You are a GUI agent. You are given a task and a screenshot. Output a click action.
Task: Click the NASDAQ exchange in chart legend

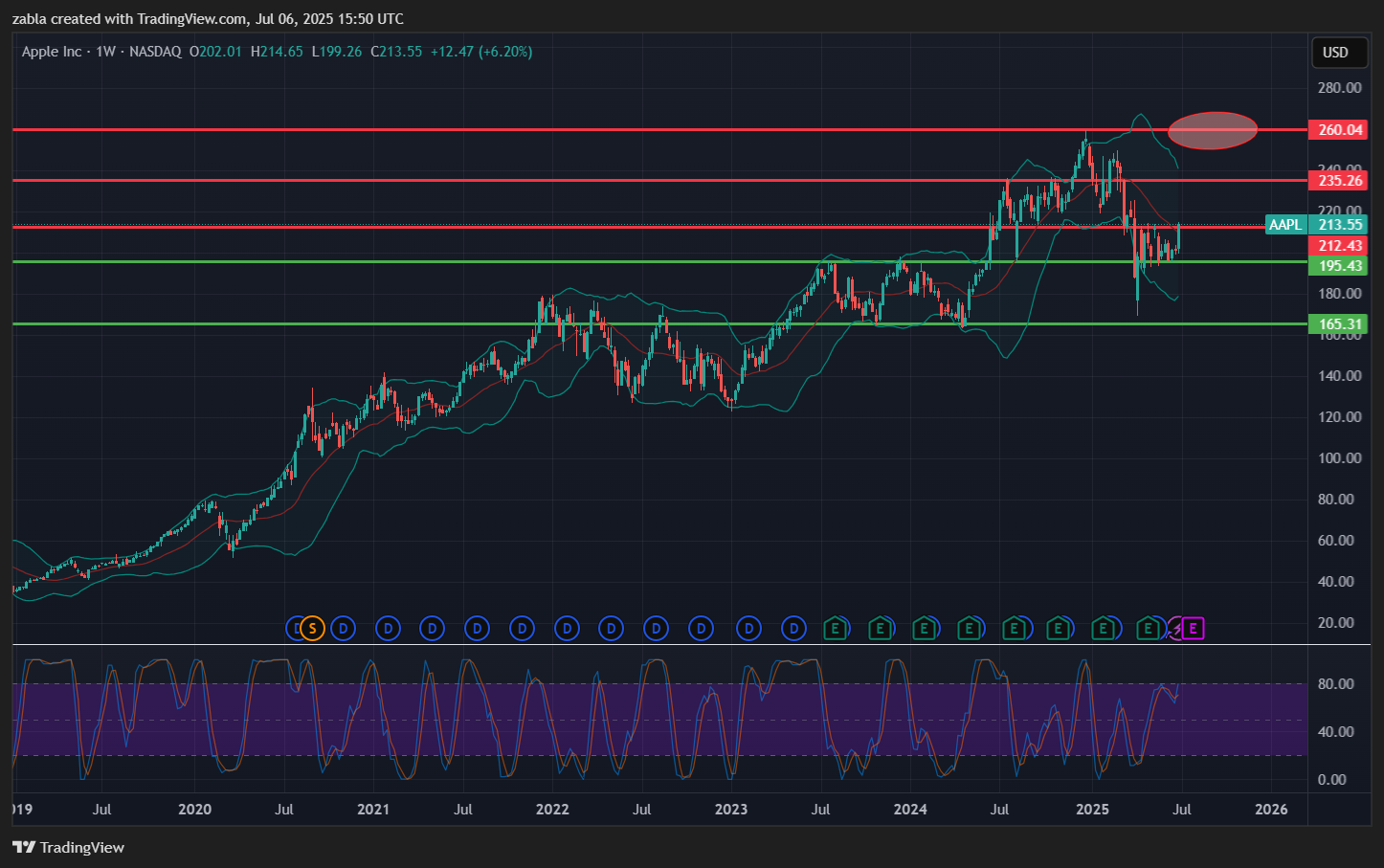(155, 52)
